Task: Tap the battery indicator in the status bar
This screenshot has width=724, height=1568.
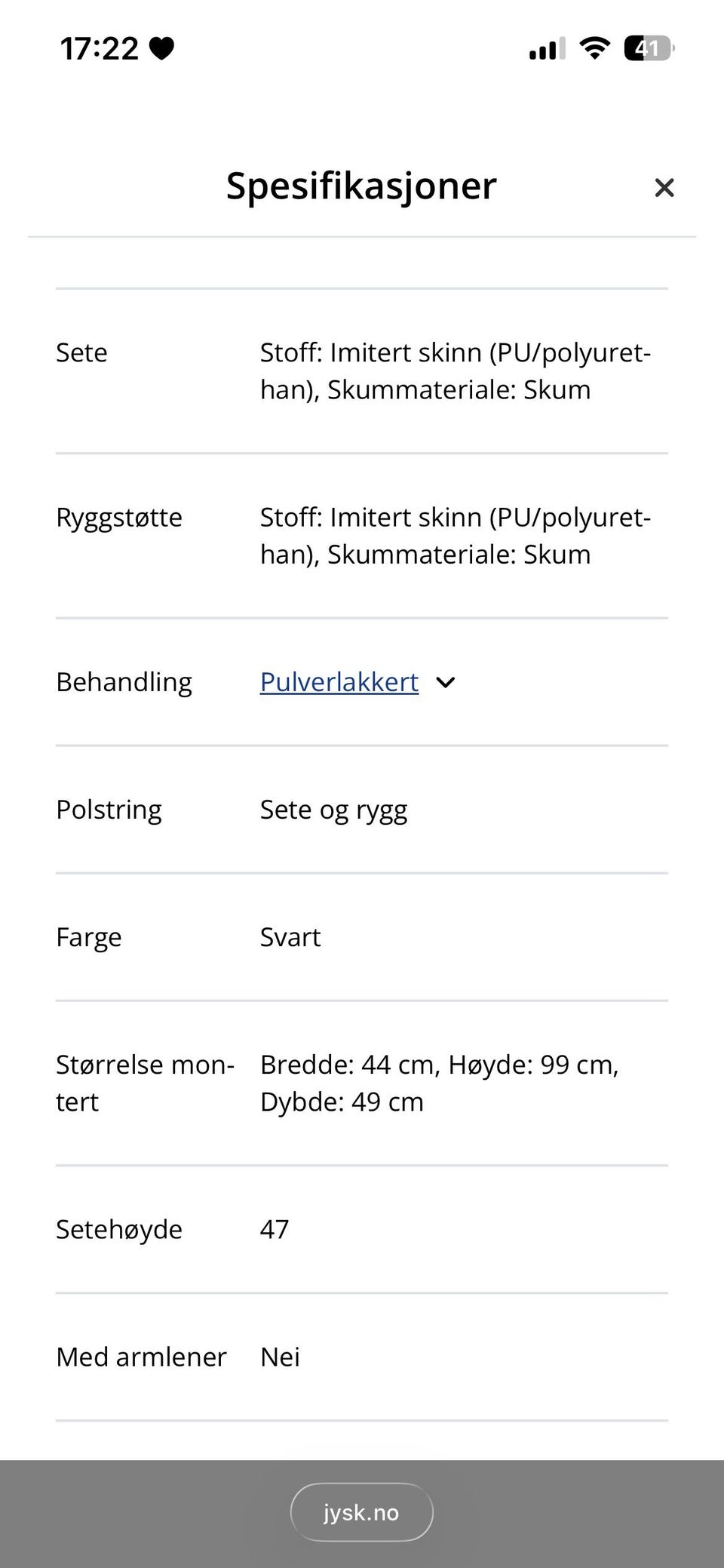Action: (x=648, y=49)
